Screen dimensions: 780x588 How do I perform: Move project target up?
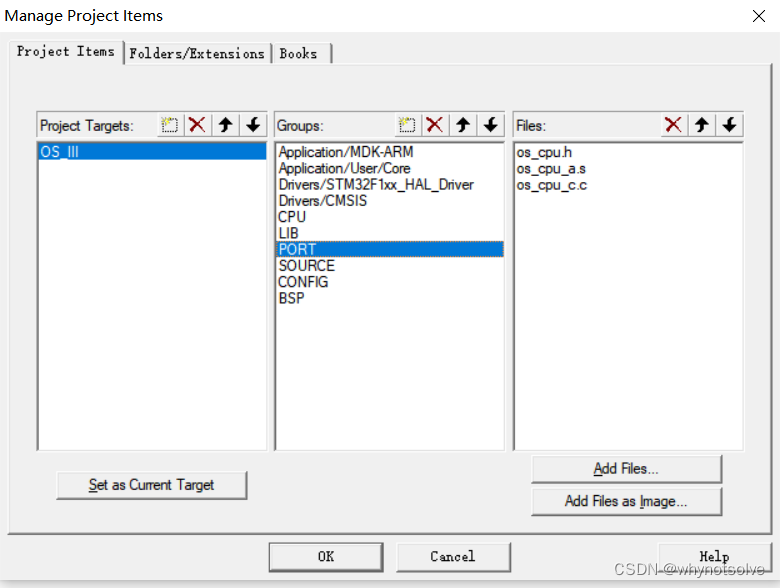click(225, 124)
